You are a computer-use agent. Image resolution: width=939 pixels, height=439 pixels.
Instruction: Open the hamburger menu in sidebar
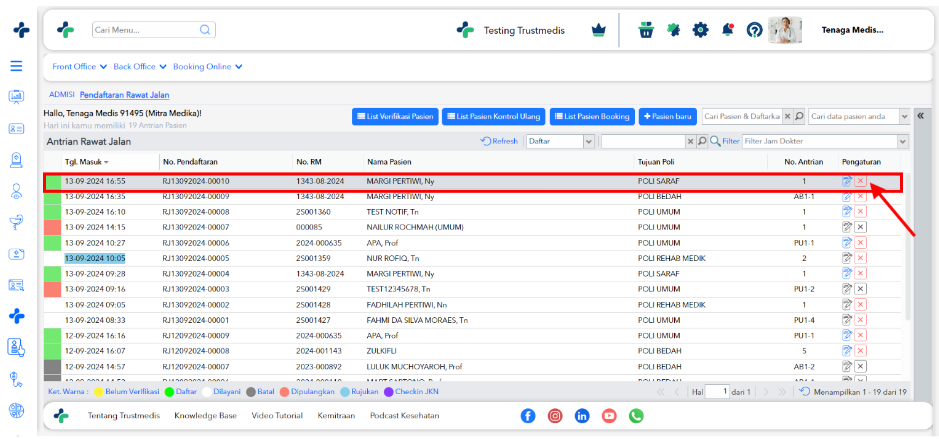point(17,66)
